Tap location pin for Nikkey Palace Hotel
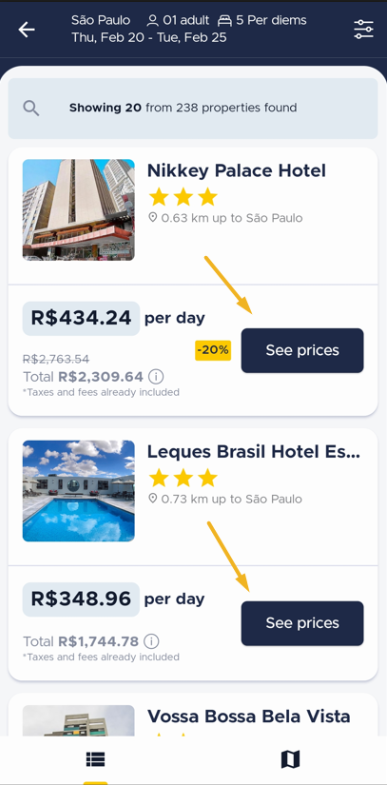Viewport: 387px width, 785px height. coord(153,218)
